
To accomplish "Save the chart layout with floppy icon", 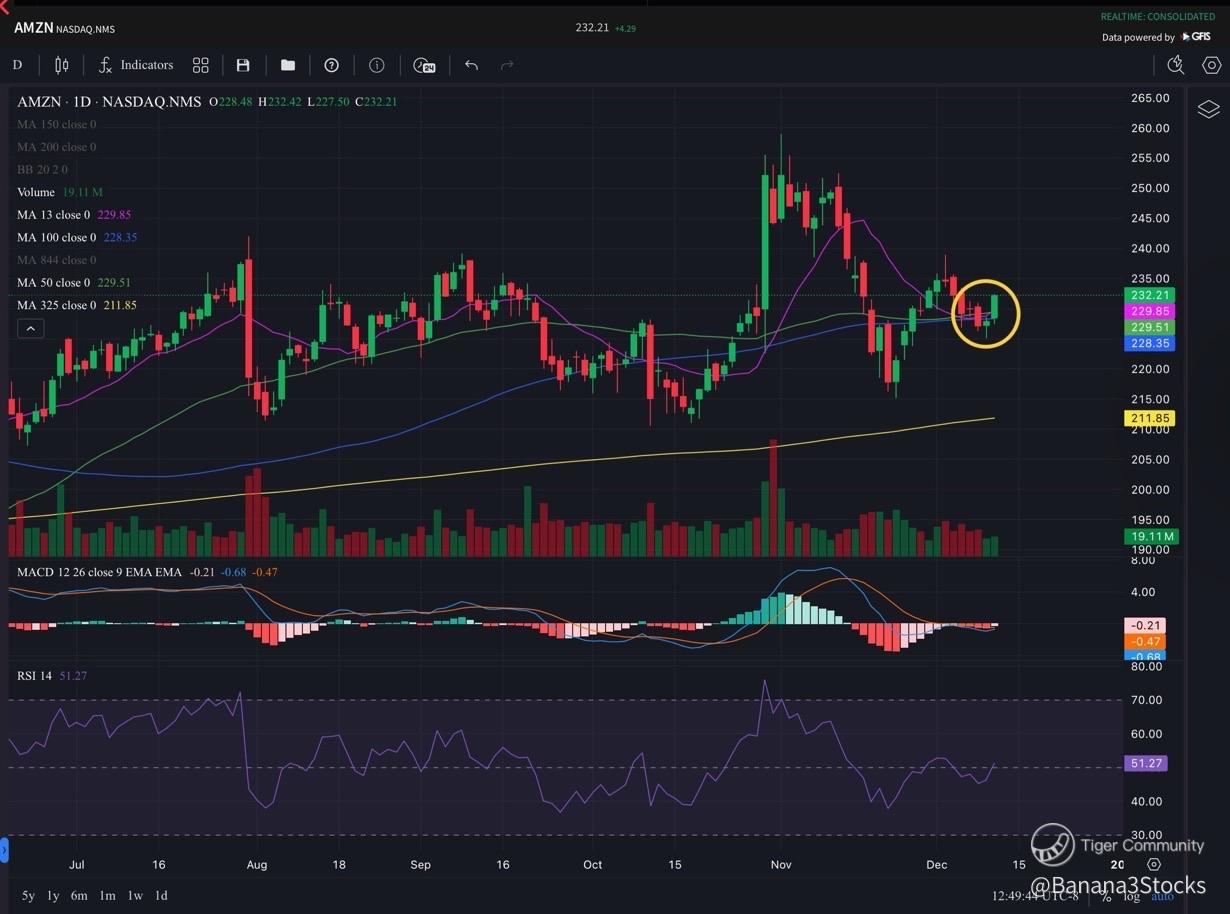I will (x=243, y=65).
